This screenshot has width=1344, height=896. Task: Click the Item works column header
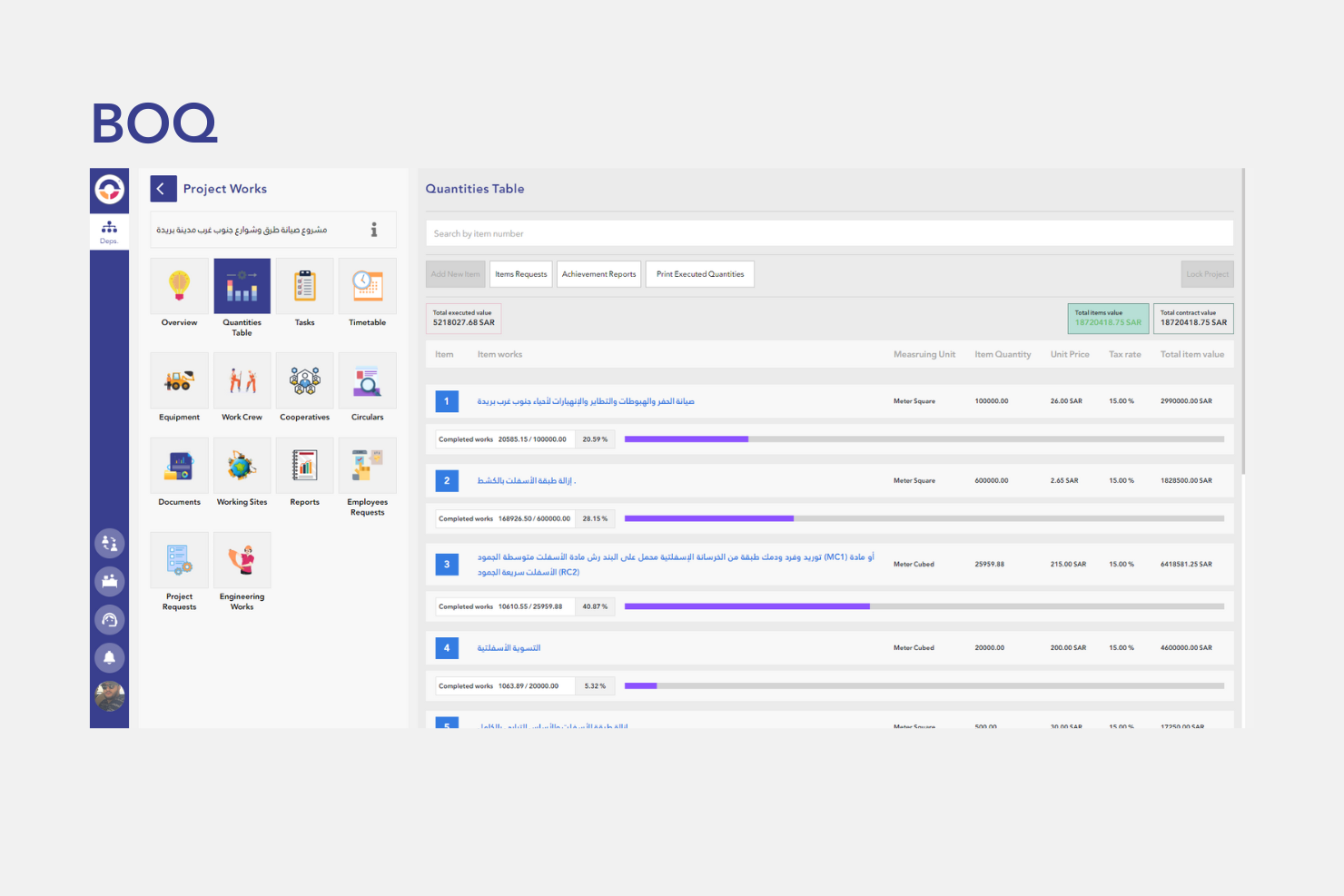(x=499, y=355)
